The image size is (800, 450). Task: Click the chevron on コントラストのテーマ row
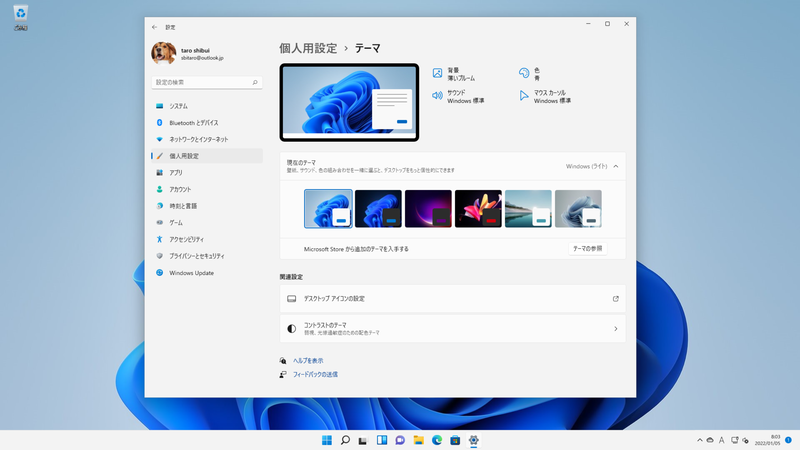[616, 329]
